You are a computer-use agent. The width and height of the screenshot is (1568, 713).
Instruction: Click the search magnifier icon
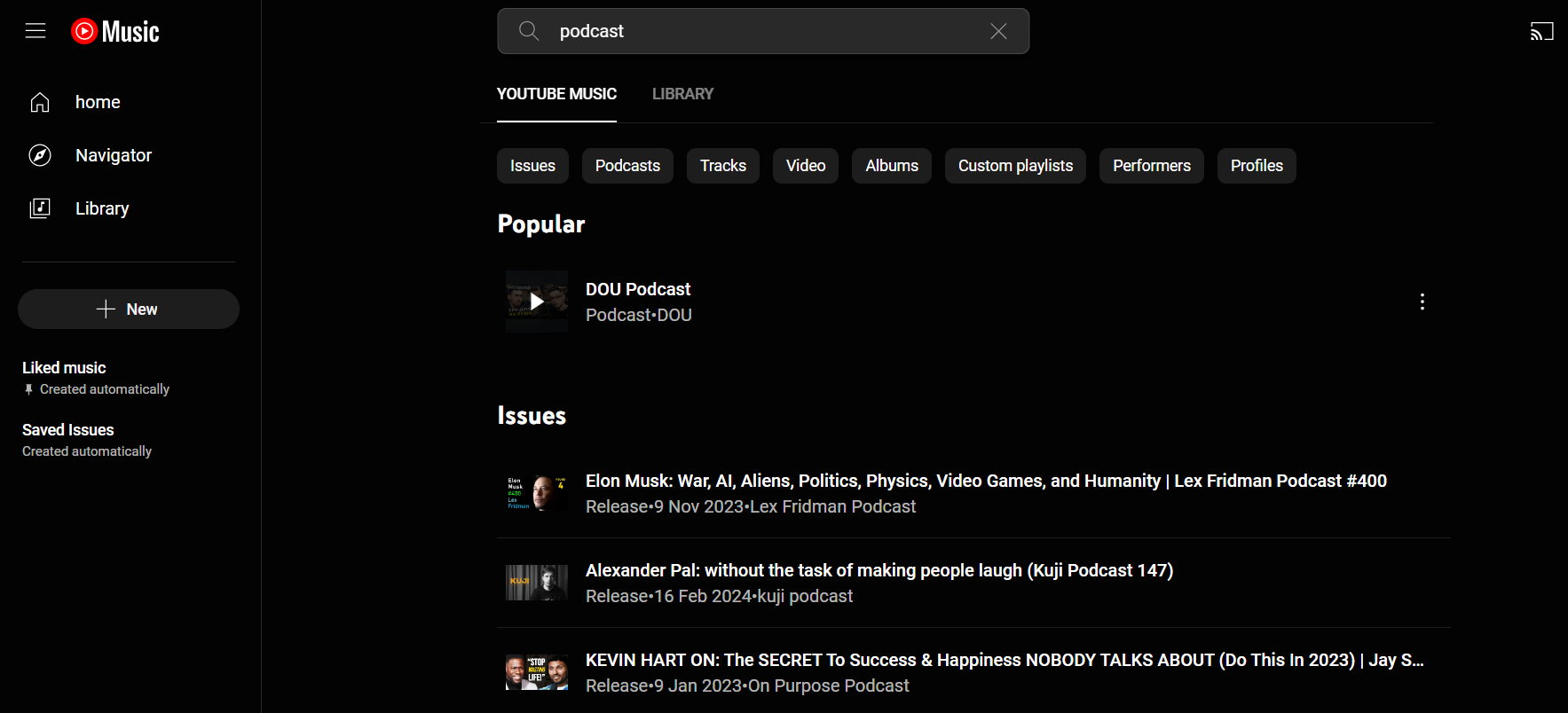(x=529, y=31)
